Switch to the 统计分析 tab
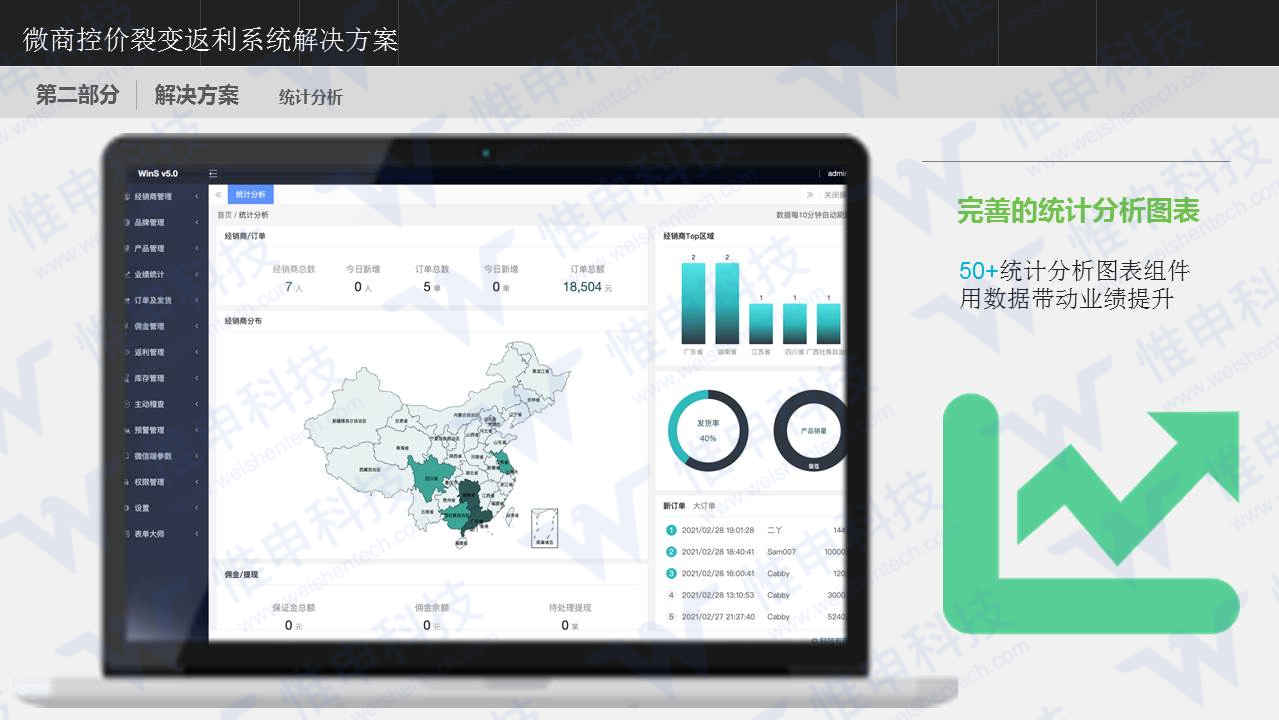Viewport: 1279px width, 720px height. coord(249,194)
